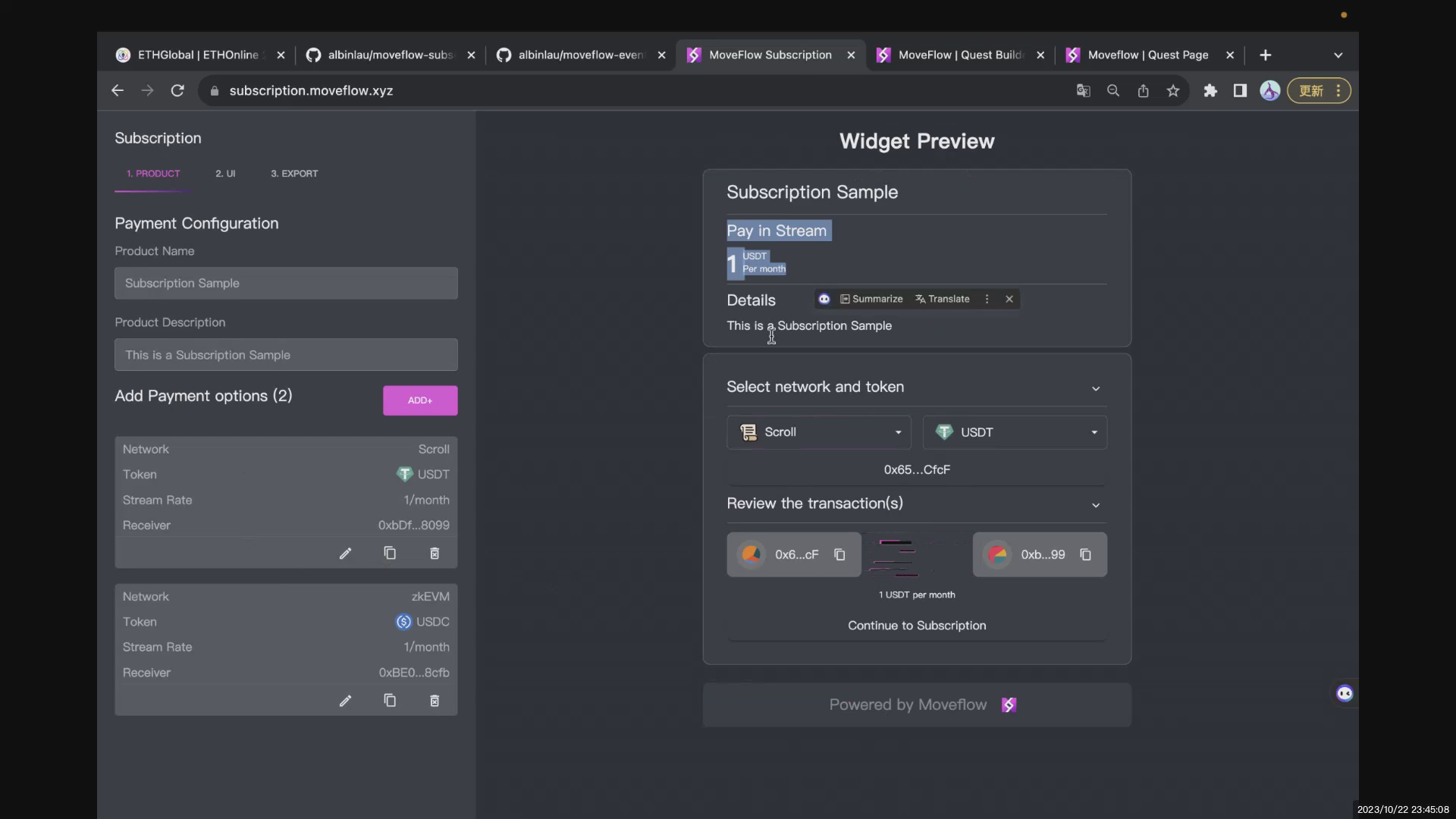Click the zkEVM network value
Viewport: 1456px width, 819px height.
[431, 597]
